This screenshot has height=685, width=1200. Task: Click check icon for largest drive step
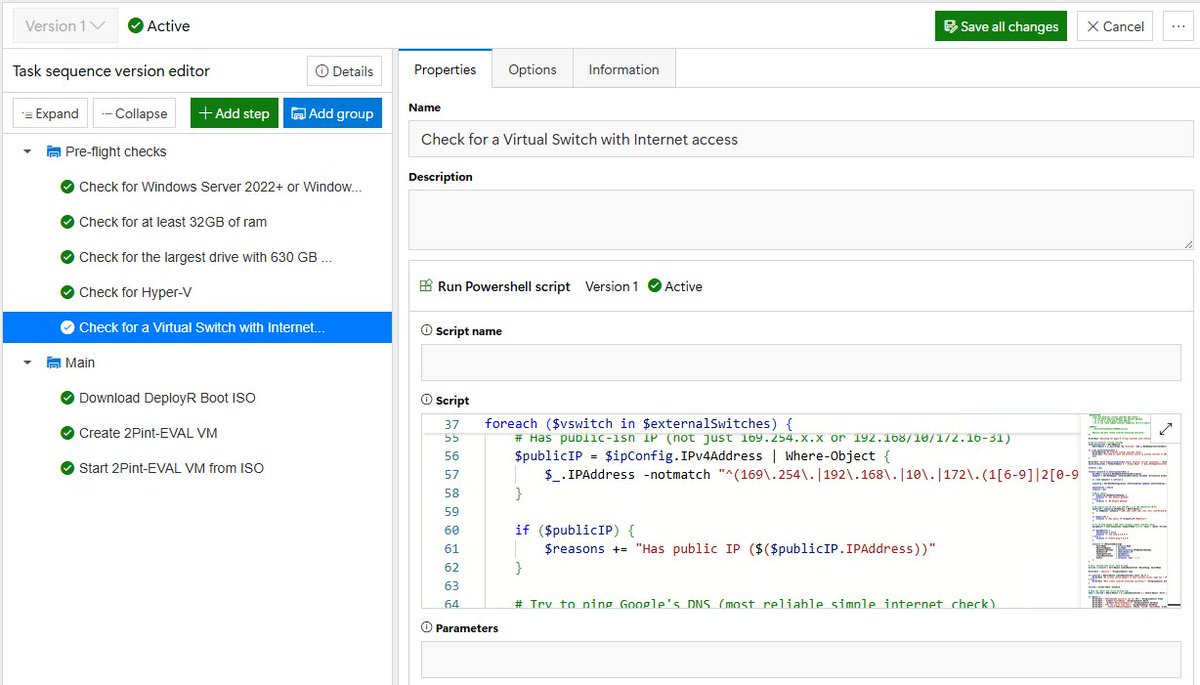[x=67, y=257]
